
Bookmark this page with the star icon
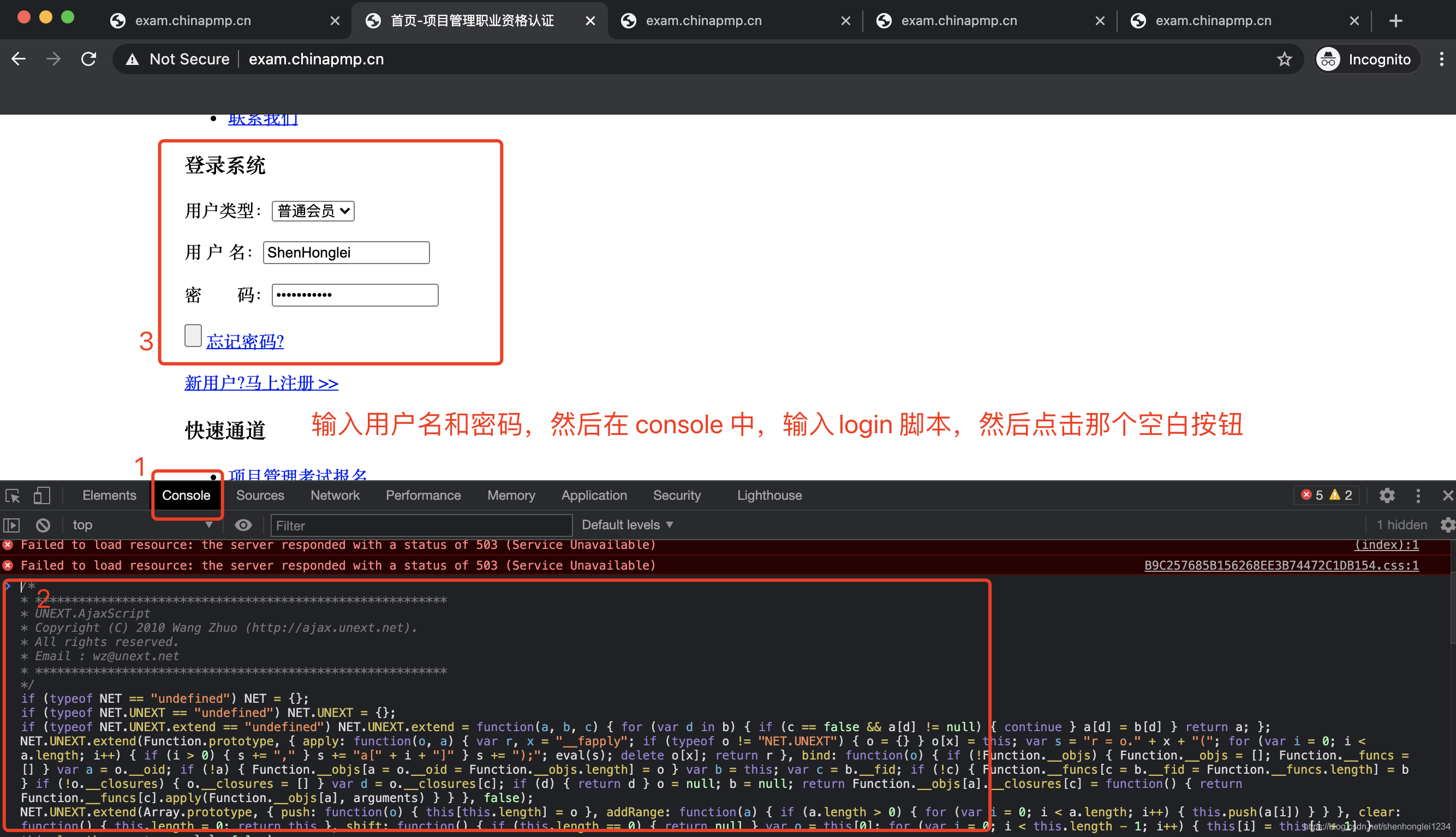coord(1284,59)
